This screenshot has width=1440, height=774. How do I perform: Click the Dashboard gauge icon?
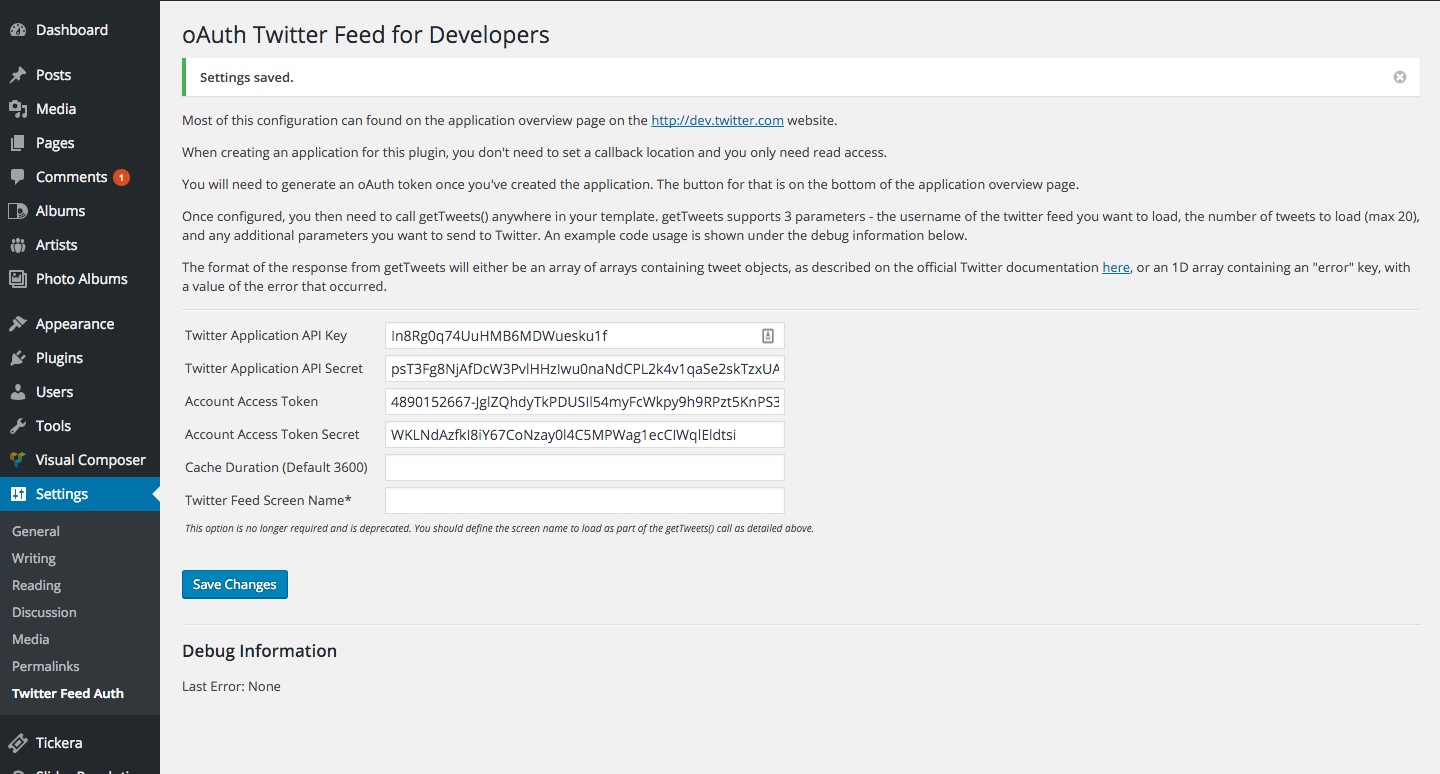coord(18,30)
